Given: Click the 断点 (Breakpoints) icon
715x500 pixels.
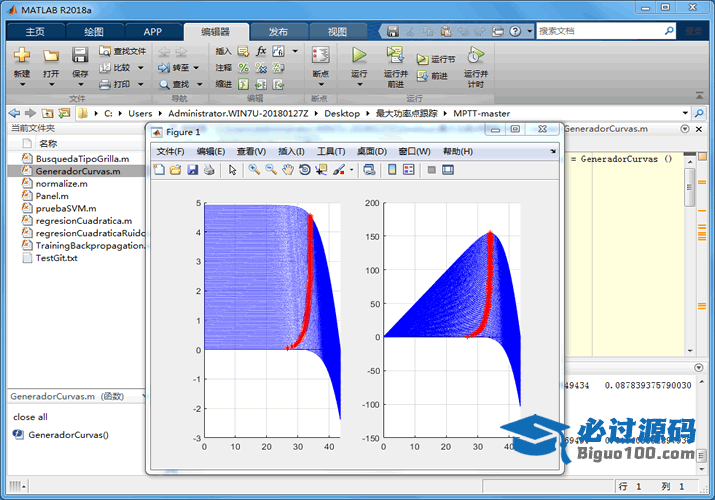Looking at the screenshot, I should pyautogui.click(x=321, y=55).
